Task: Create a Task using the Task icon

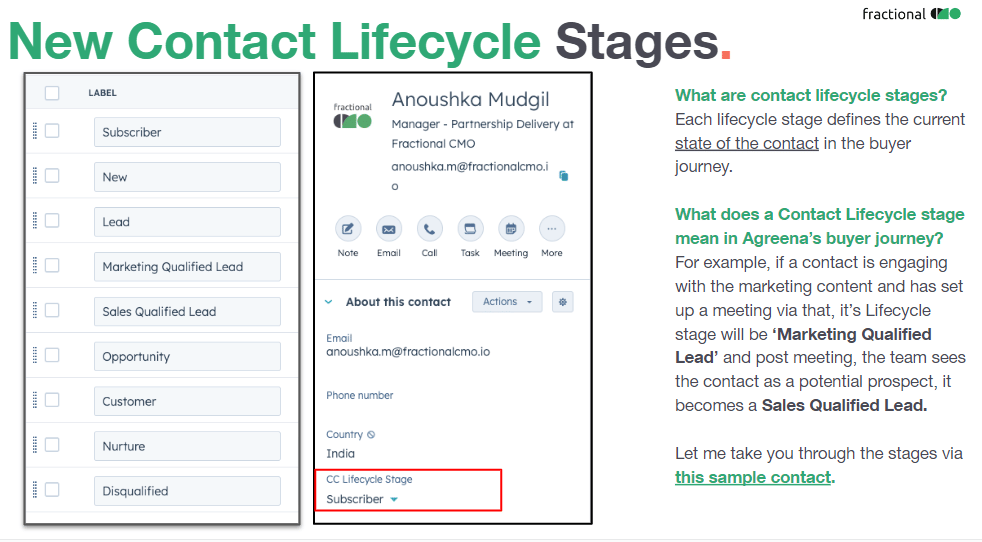Action: point(470,229)
